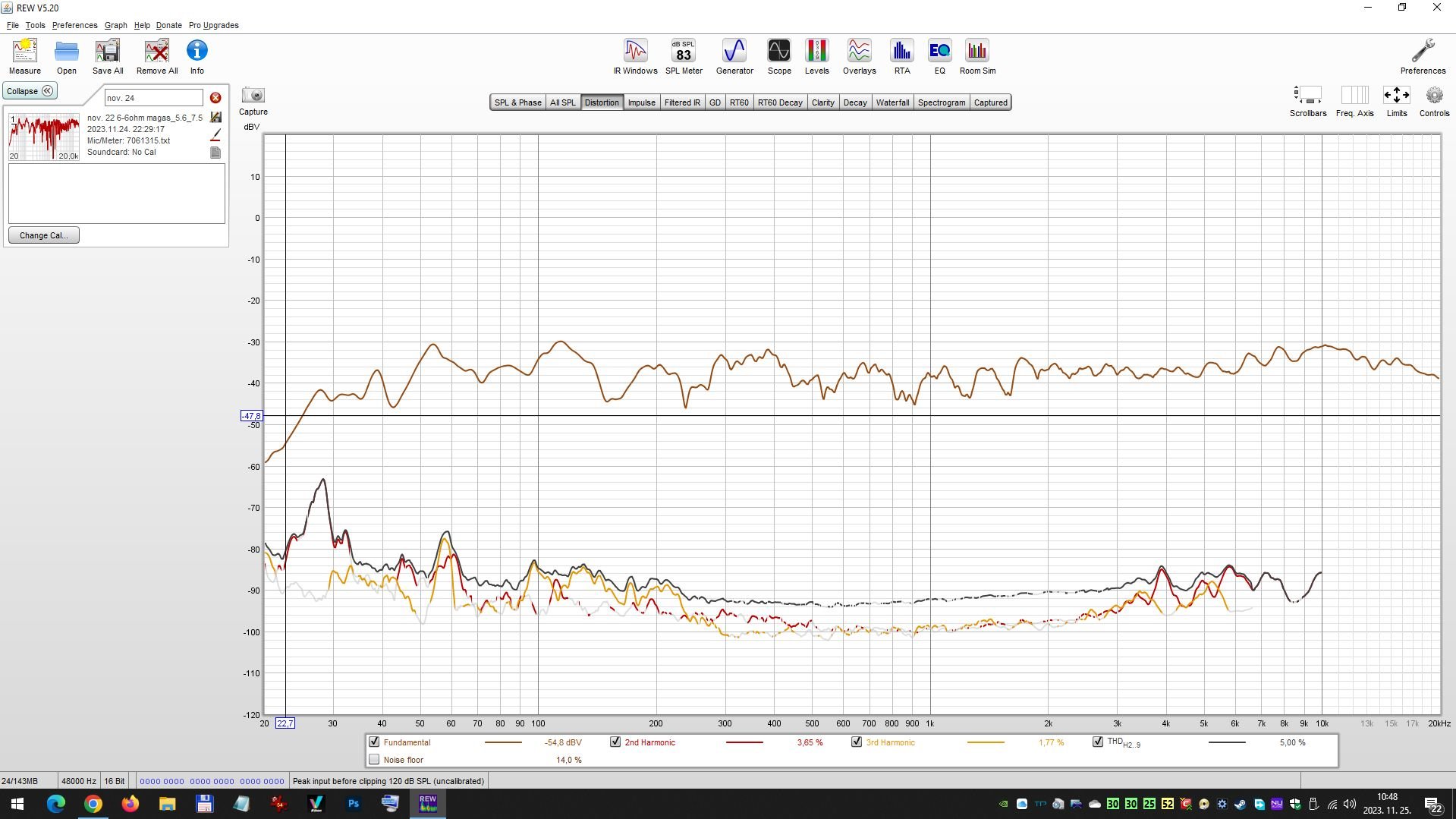Disable the 2nd Harmonic trace
This screenshot has width=1456, height=819.
tap(615, 742)
